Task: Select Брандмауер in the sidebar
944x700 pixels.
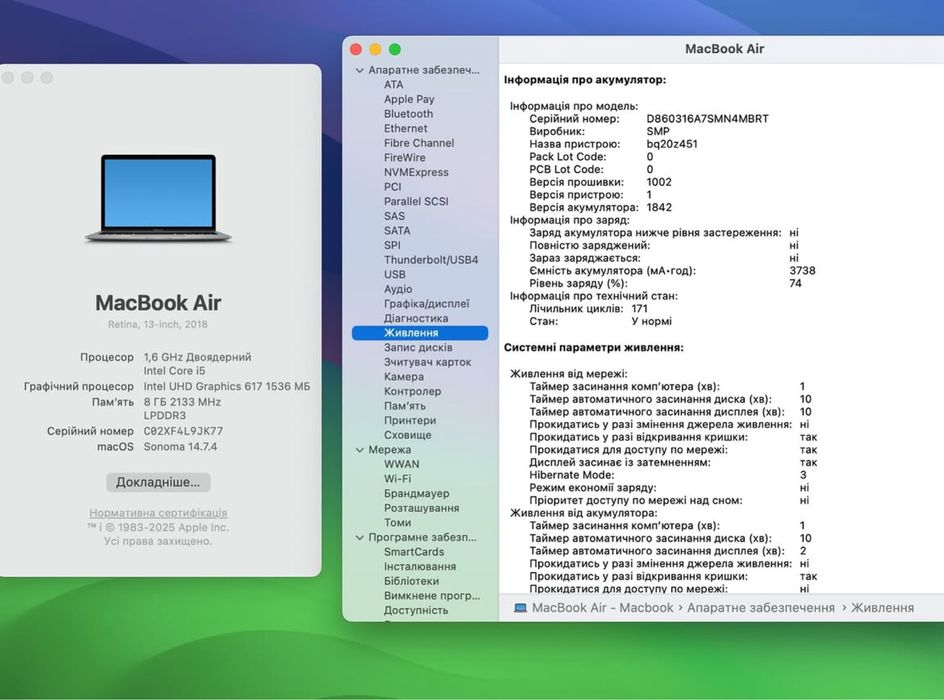Action: tap(417, 494)
